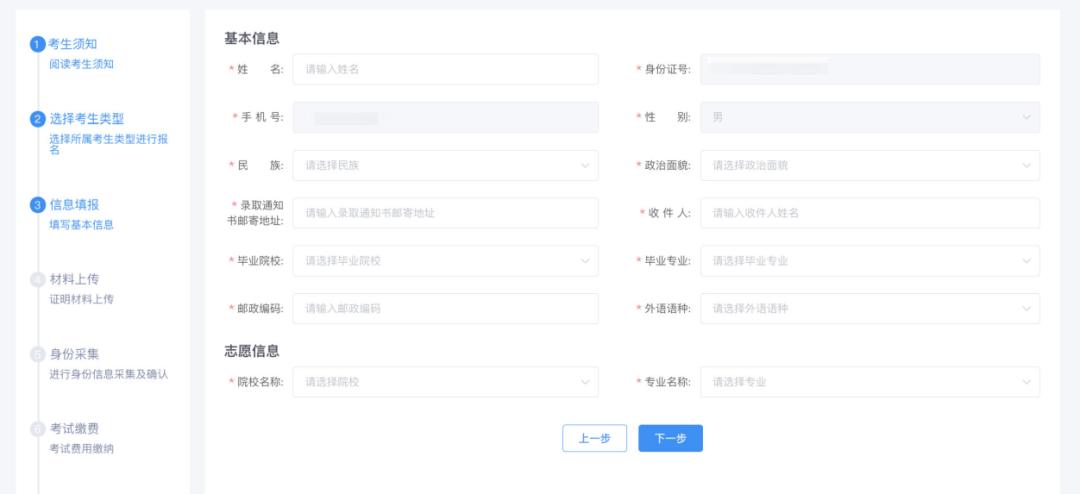
Task: Click the 上一步 button
Action: coord(594,438)
